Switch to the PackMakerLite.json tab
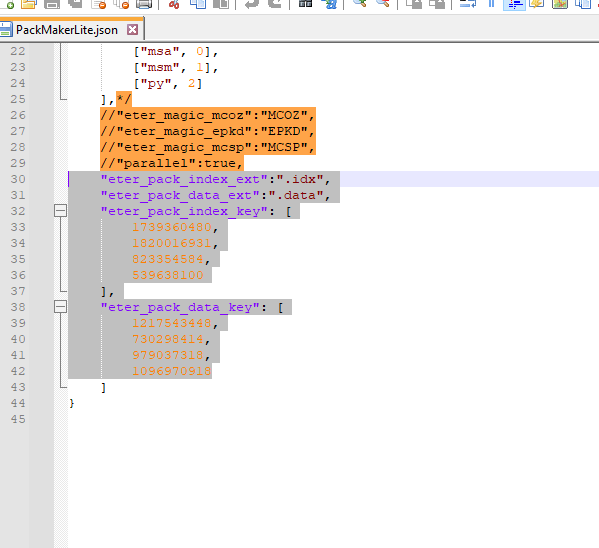Viewport: 599px width, 548px height. point(67,30)
